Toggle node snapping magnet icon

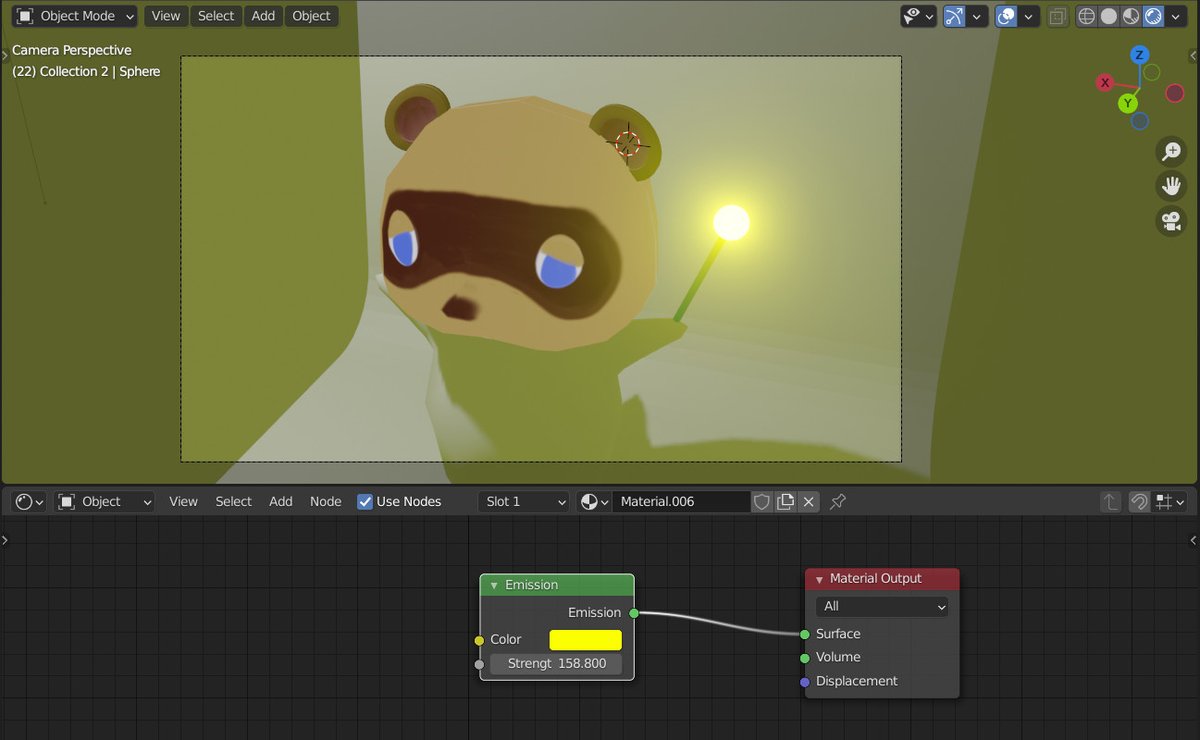[x=1139, y=501]
